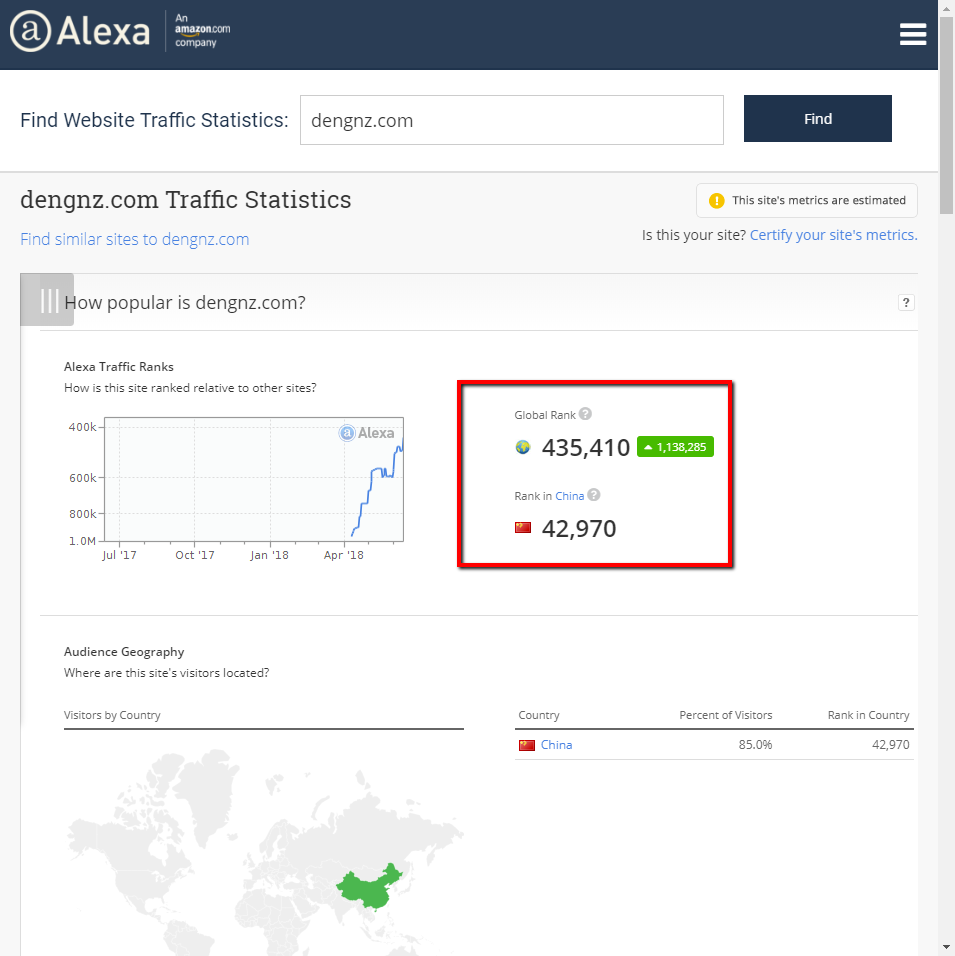Click the Alexa traffic rank chart
The width and height of the screenshot is (955, 956).
tap(254, 479)
